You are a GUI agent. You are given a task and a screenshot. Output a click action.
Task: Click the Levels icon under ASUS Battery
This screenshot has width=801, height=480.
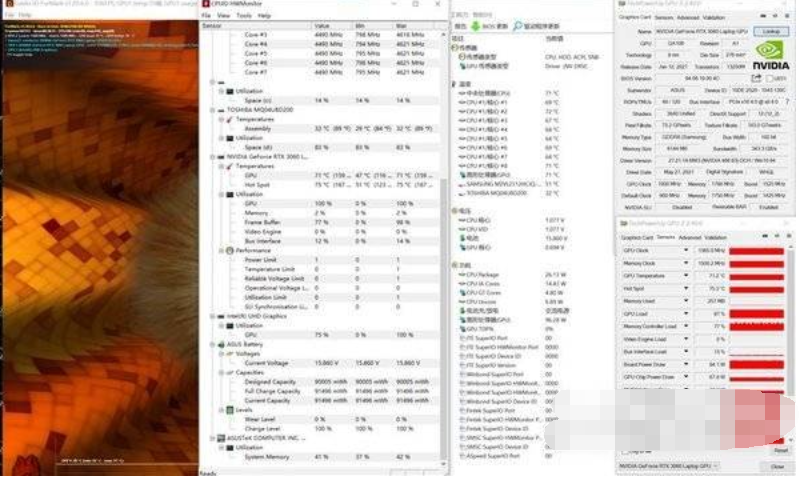[x=230, y=410]
